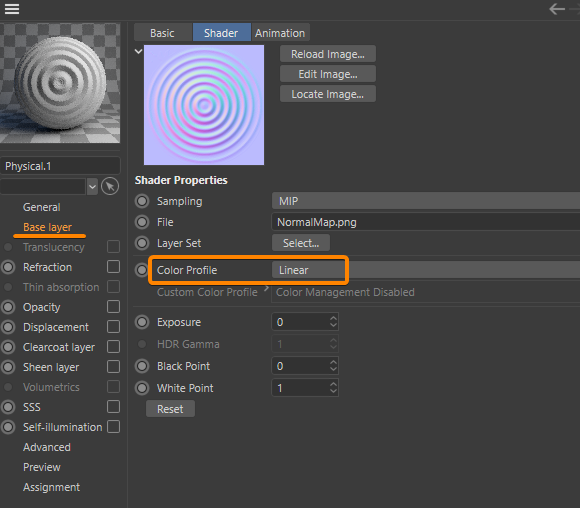Click the material picker arrow icon
The height and width of the screenshot is (508, 580).
[110, 186]
